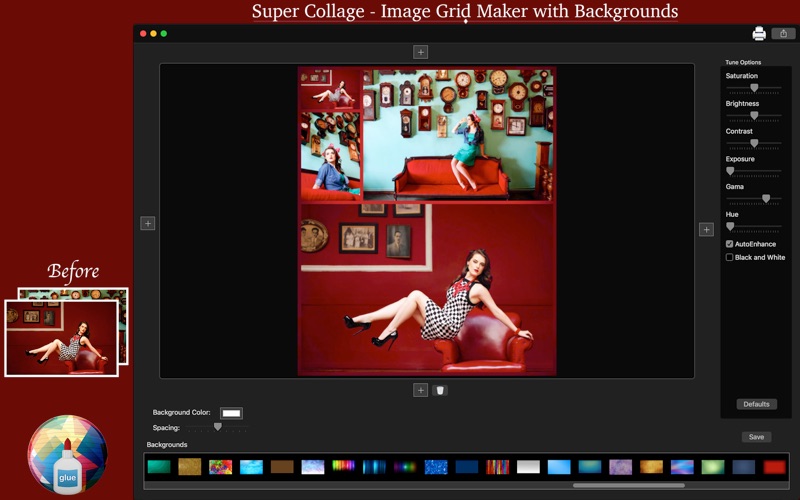The image size is (800, 500).
Task: Adjust the Brightness slider
Action: (754, 116)
